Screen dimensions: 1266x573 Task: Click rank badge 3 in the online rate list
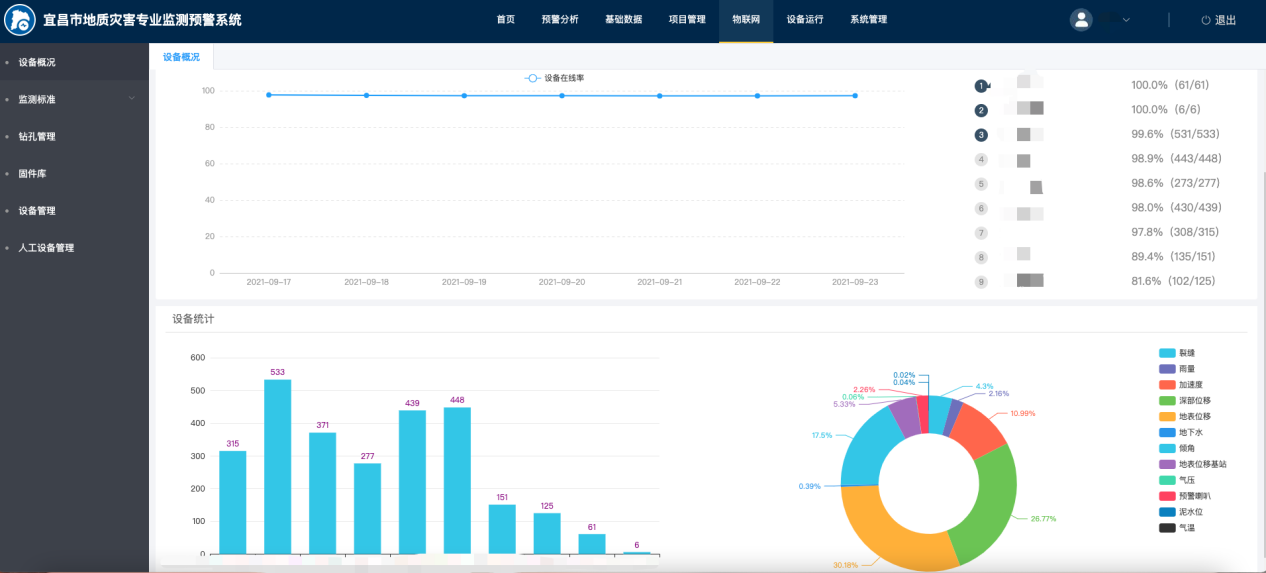tap(981, 135)
